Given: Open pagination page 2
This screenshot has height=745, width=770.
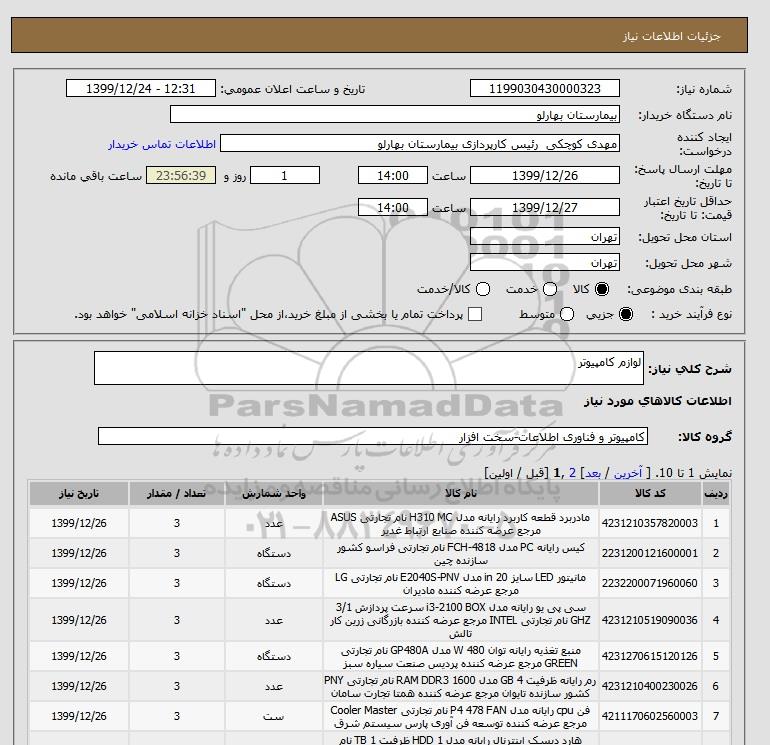Looking at the screenshot, I should click(572, 473).
